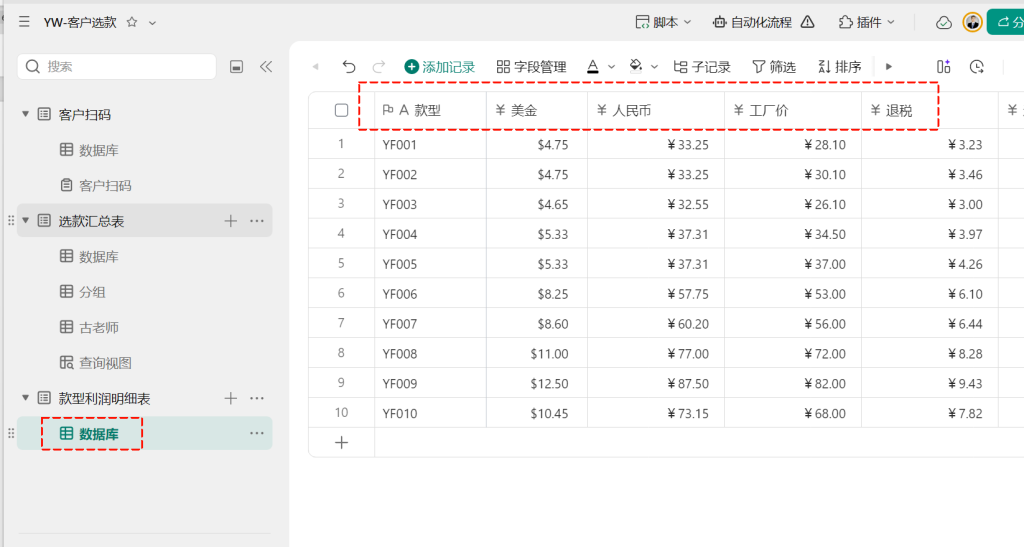Focus the 搜索 search field
This screenshot has width=1024, height=547.
click(117, 67)
